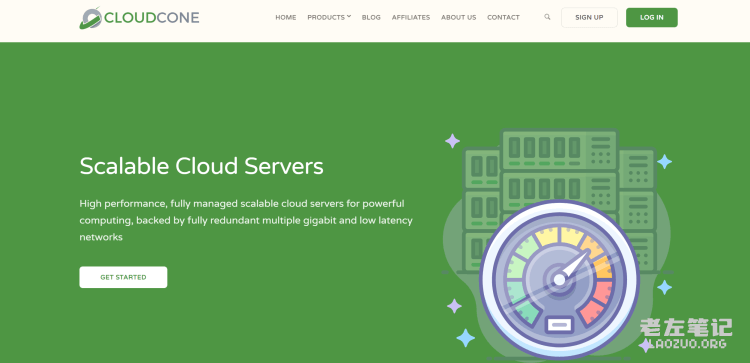Open the search magnifier icon
Screen dimensions: 750x363
[547, 17]
